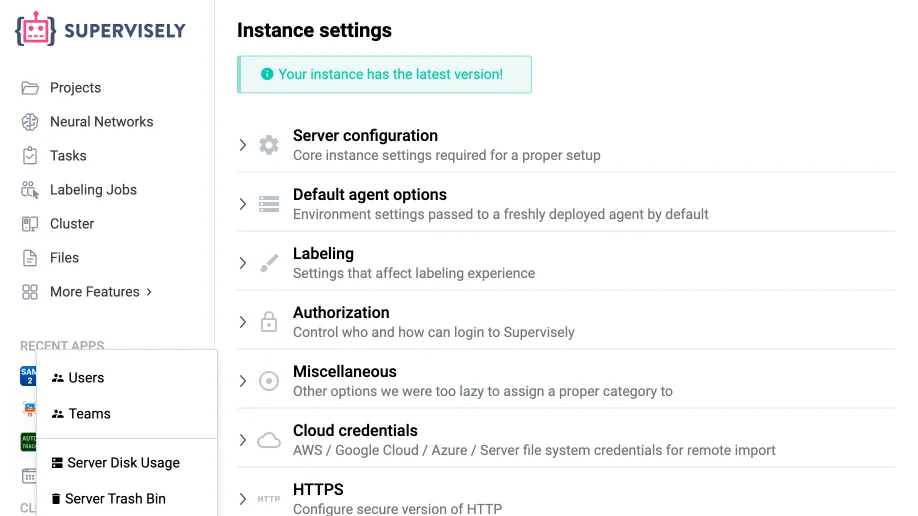Click the Users people icon in popup menu

(57, 378)
